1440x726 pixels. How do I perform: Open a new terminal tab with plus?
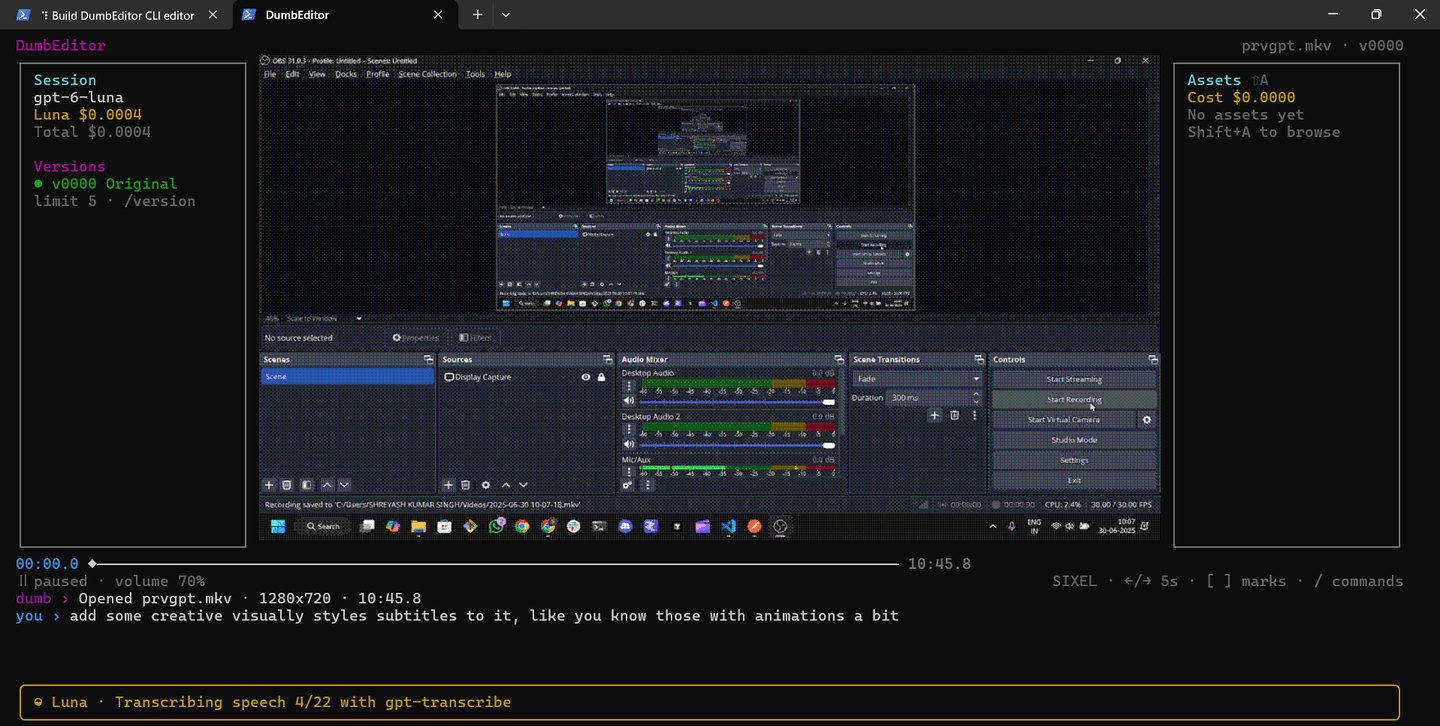click(477, 15)
